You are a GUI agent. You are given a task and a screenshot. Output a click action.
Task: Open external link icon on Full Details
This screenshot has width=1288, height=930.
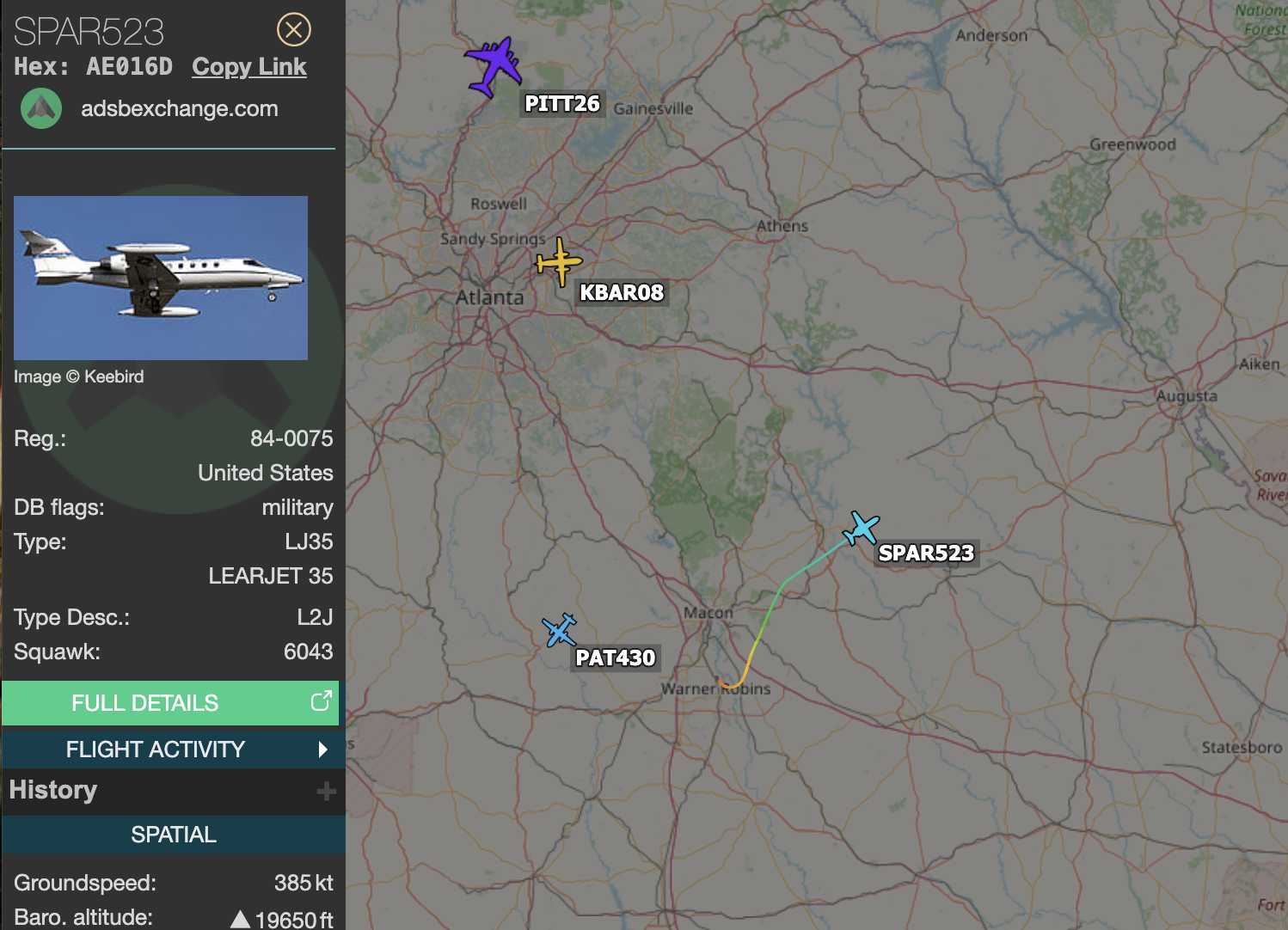[x=321, y=701]
